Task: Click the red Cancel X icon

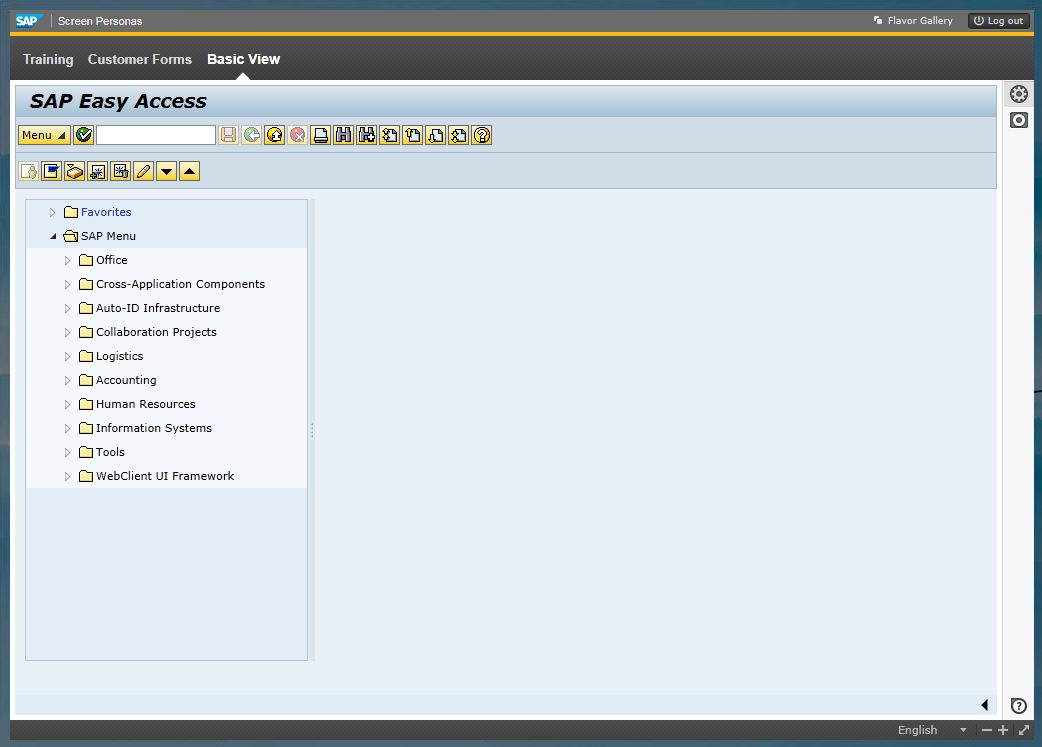Action: tap(298, 136)
